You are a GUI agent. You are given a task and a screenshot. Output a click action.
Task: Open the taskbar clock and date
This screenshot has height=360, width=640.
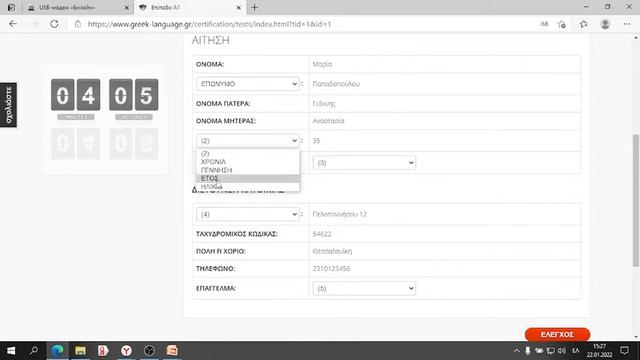pyautogui.click(x=599, y=351)
